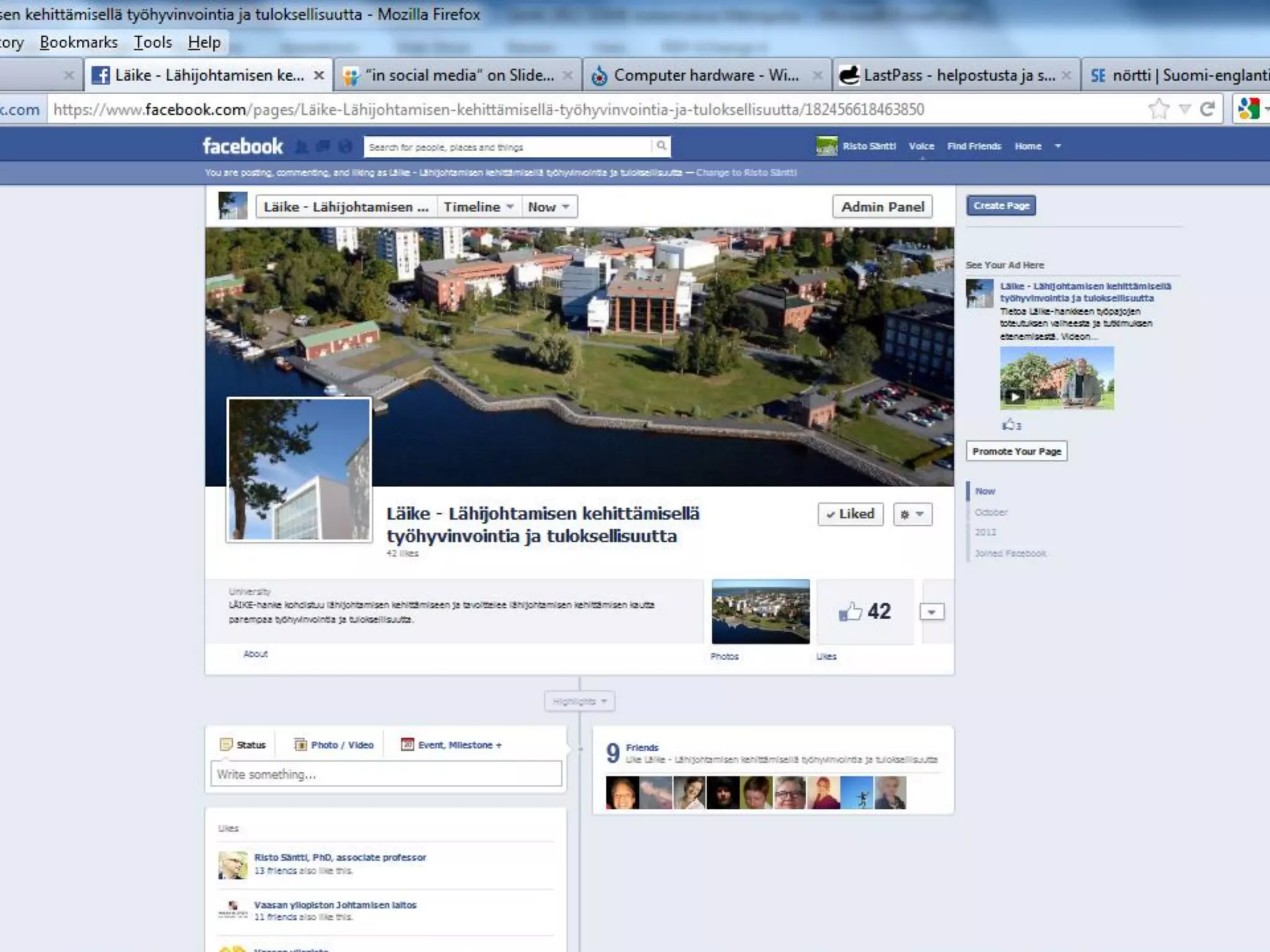The width and height of the screenshot is (1270, 952).
Task: Open the Facebook notifications globe icon
Action: click(345, 147)
